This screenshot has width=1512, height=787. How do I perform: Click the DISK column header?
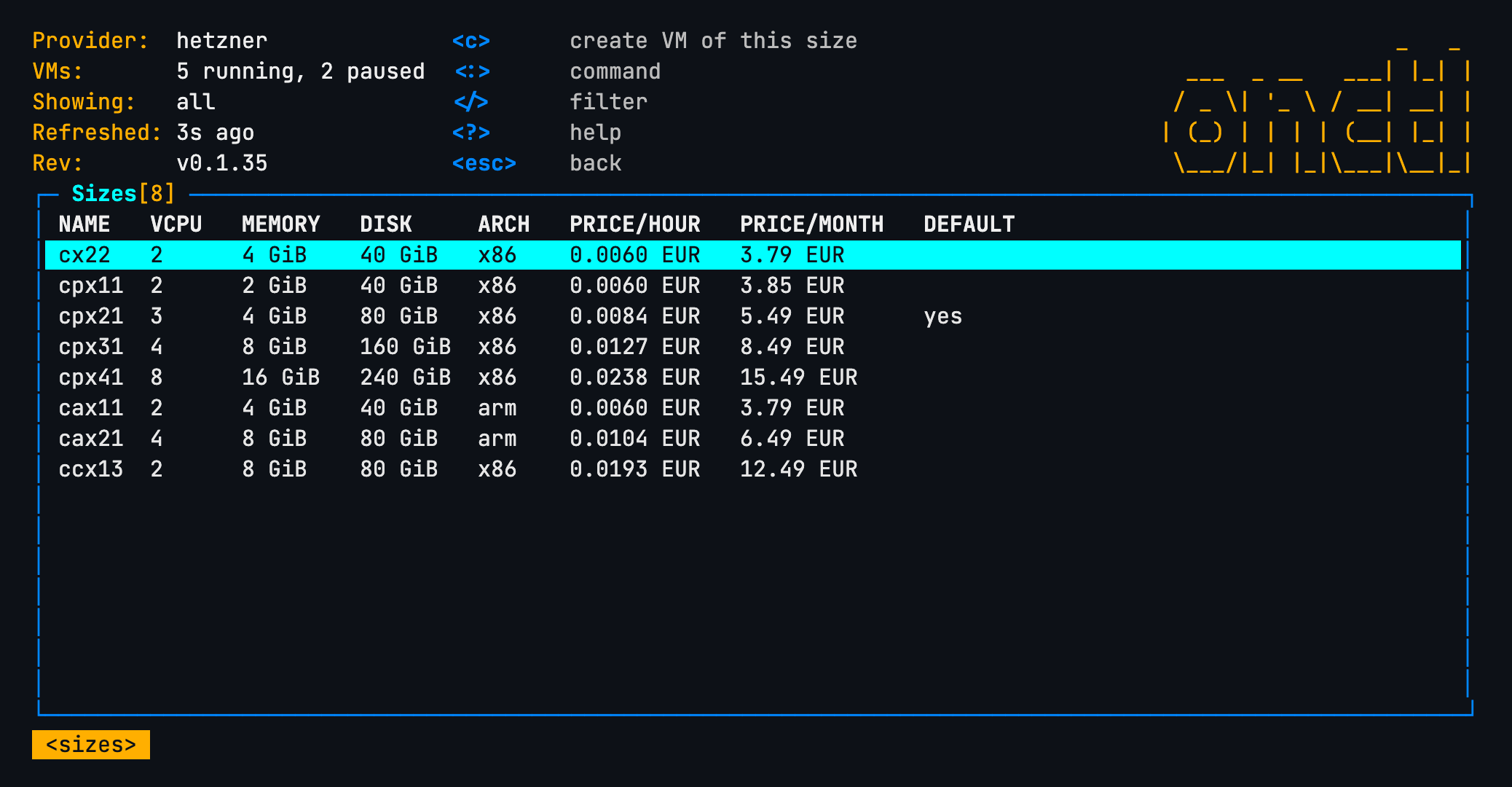coord(386,224)
